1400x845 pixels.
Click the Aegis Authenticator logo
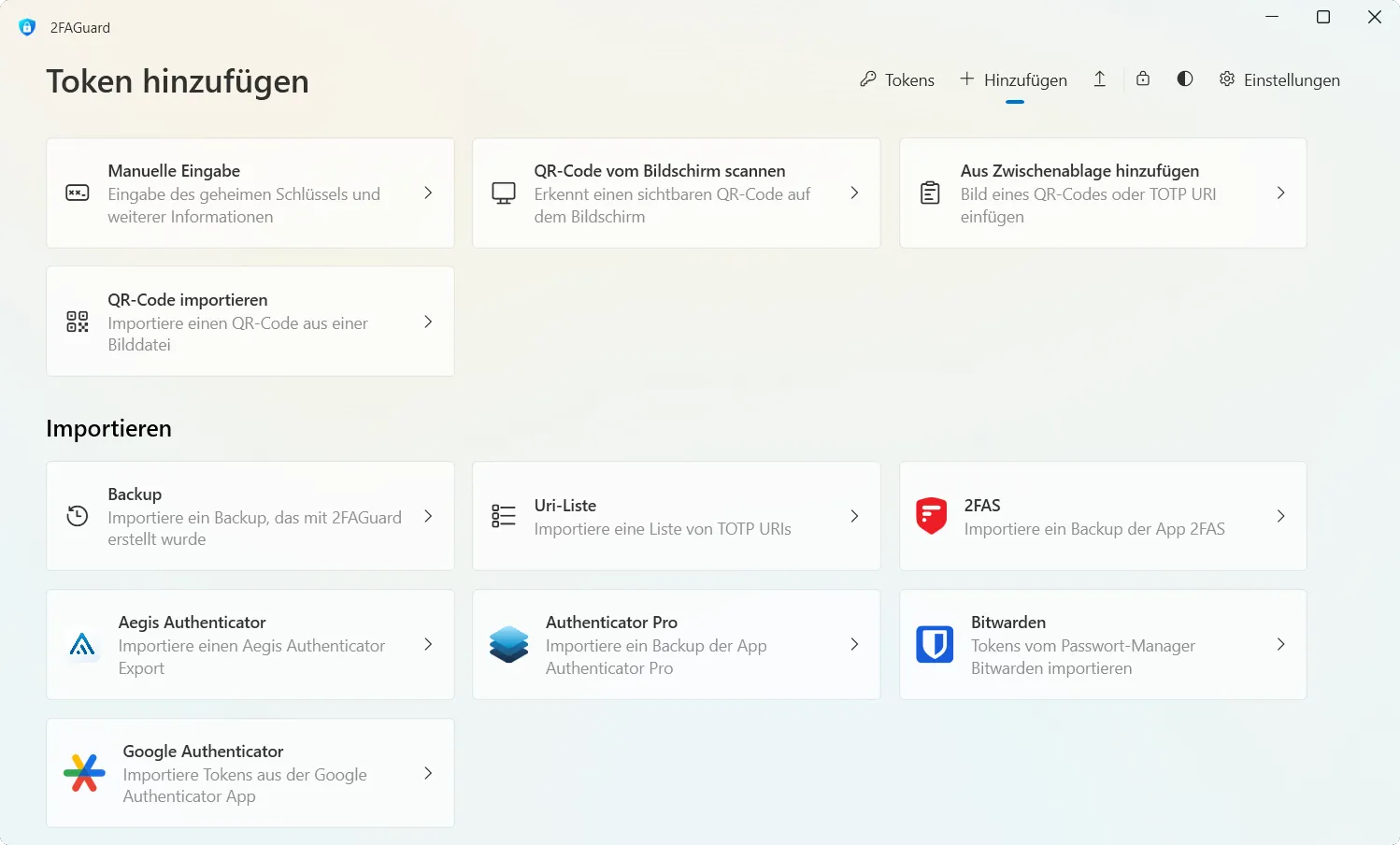tap(82, 644)
